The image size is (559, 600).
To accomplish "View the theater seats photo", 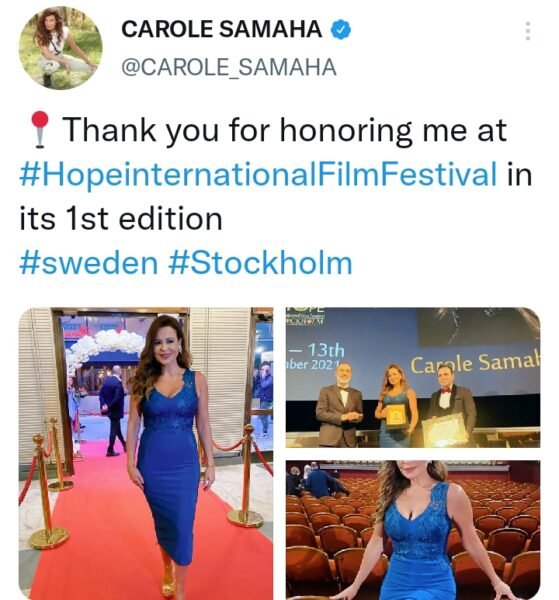I will [413, 530].
